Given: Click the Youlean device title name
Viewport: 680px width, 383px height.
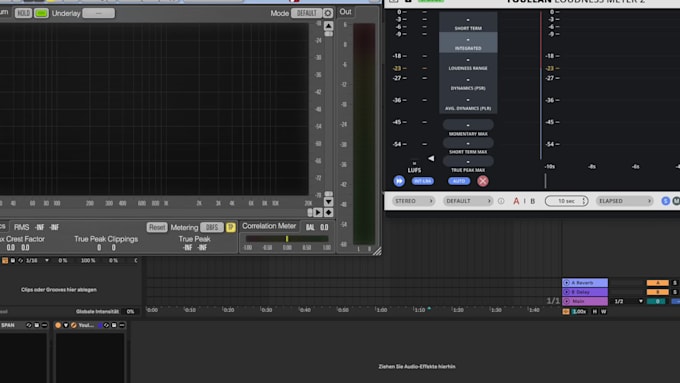Looking at the screenshot, I should click(x=86, y=325).
